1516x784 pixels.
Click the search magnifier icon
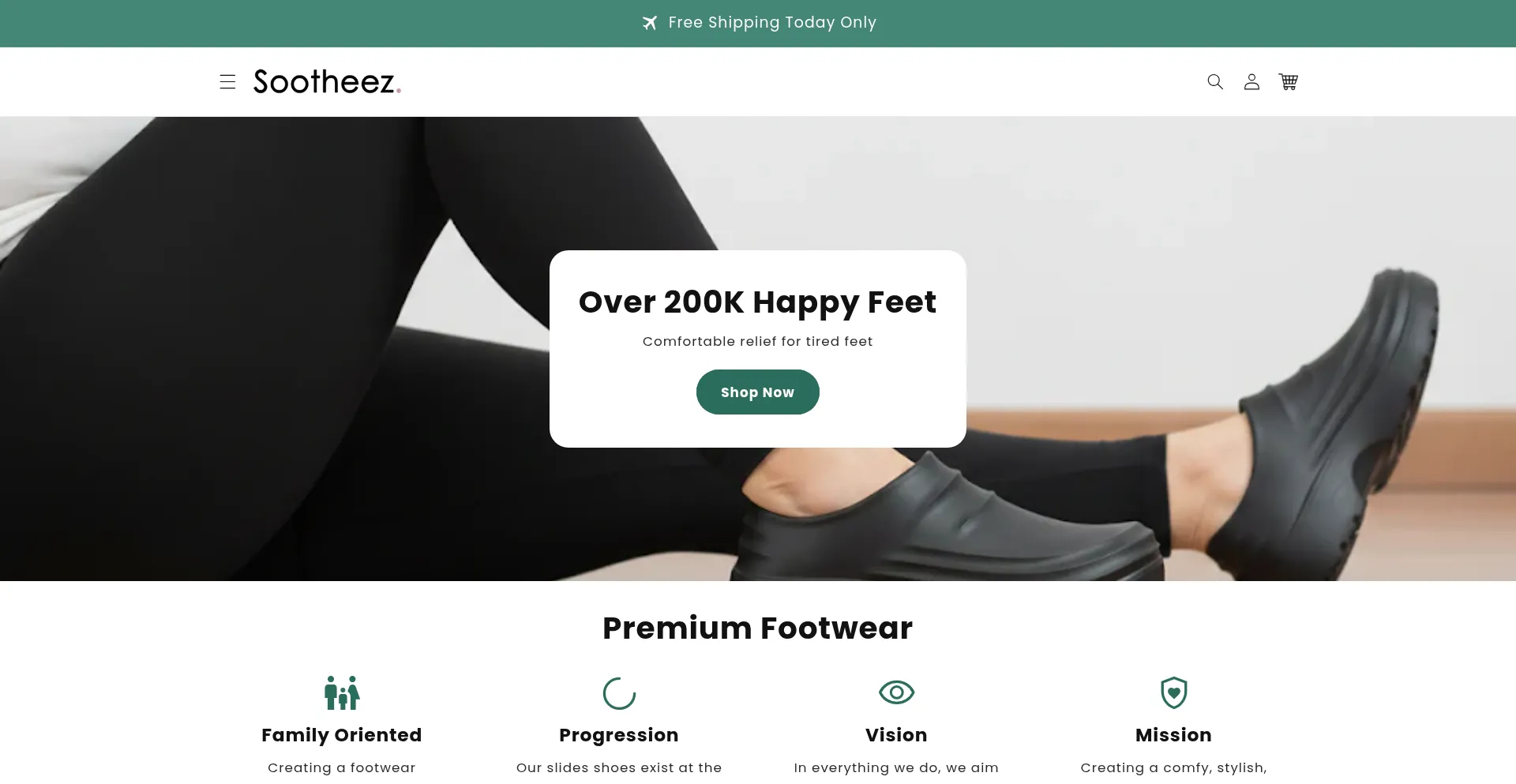tap(1215, 81)
